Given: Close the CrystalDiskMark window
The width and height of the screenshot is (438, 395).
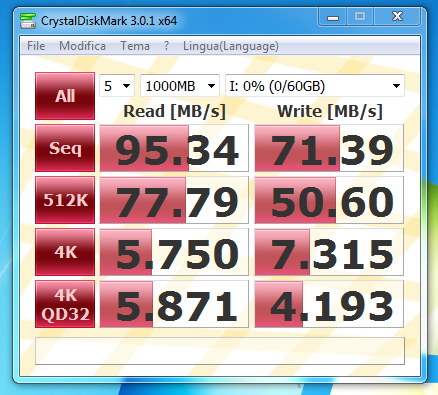Looking at the screenshot, I should 397,17.
